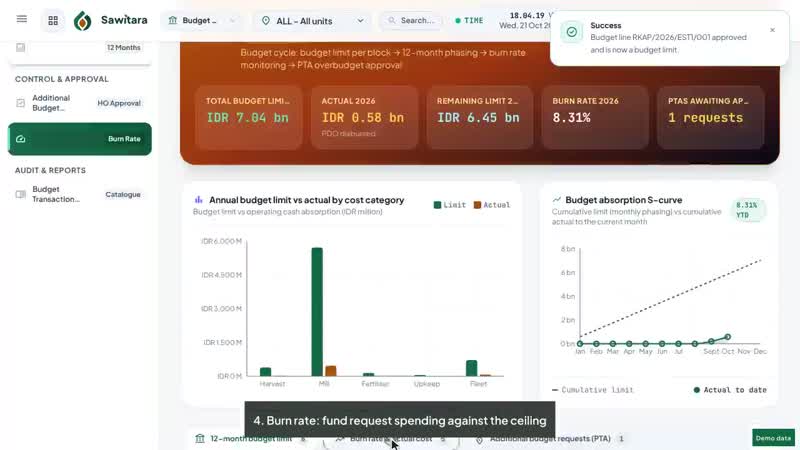
Task: Click the Additional Budget checklist icon
Action: 20,103
